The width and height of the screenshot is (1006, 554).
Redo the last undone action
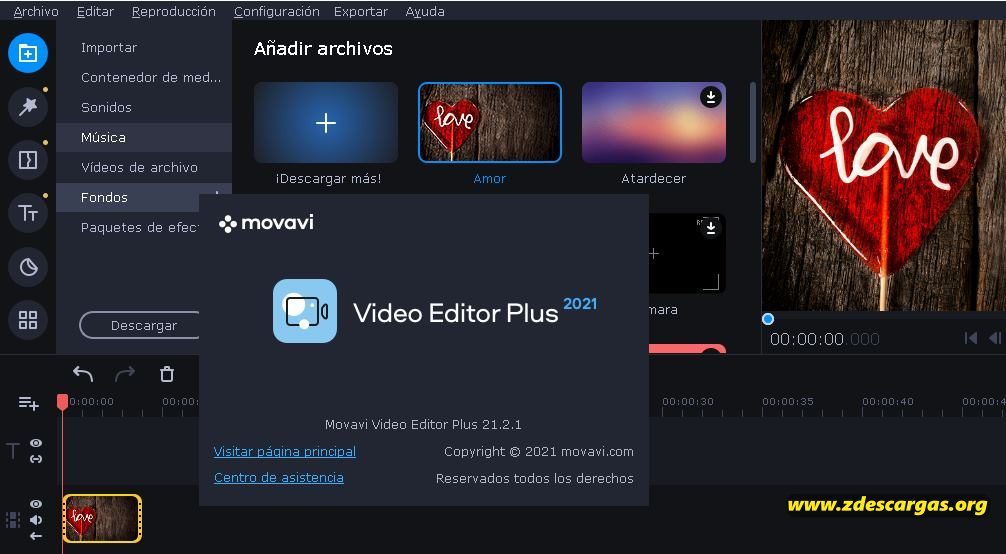pyautogui.click(x=124, y=374)
